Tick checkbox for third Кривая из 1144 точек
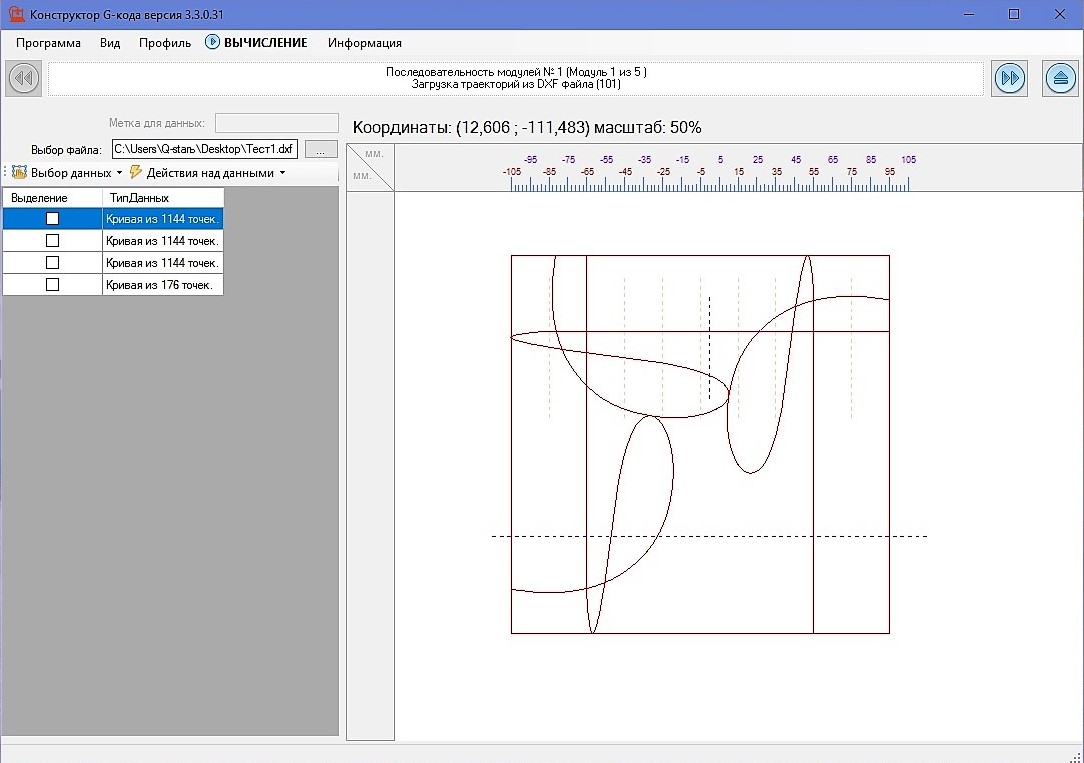Viewport: 1084px width, 763px height. point(53,263)
